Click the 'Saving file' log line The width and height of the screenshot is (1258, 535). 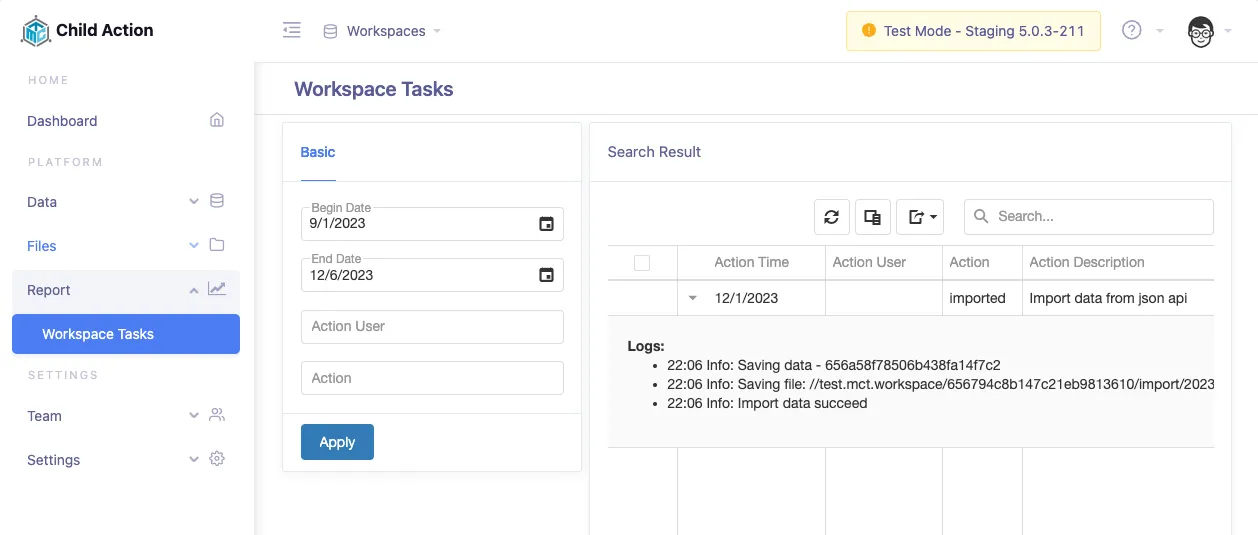point(941,384)
